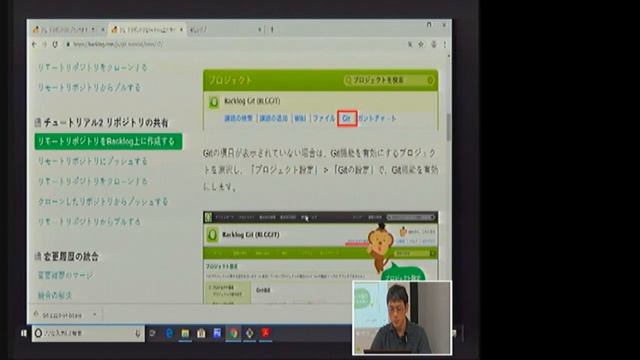
Task: Click the translate icon in the address bar
Action: pyautogui.click(x=409, y=44)
